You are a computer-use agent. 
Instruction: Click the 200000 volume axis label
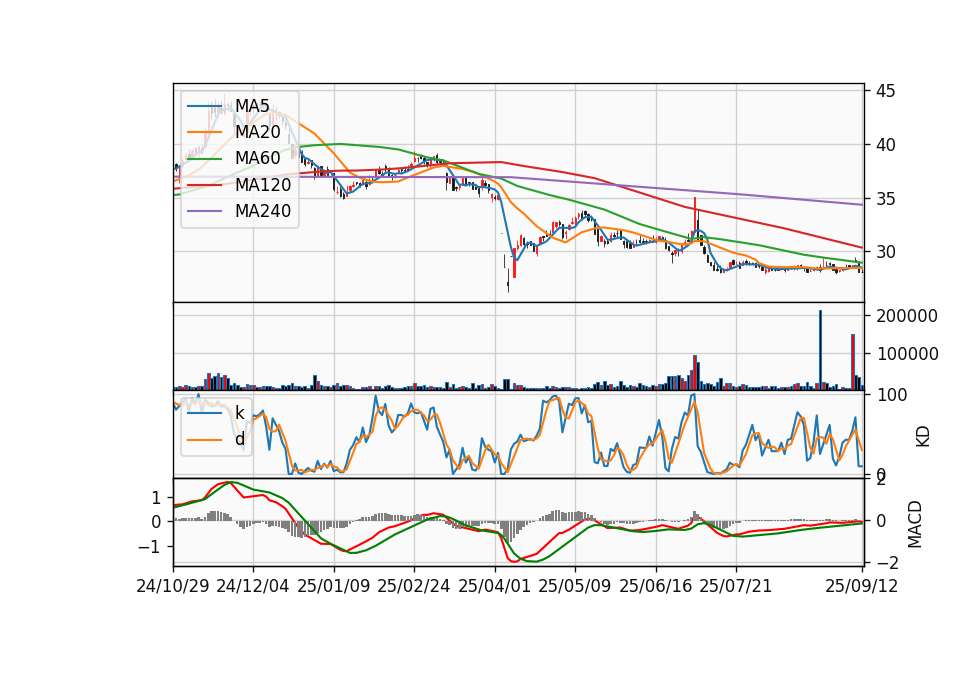click(x=907, y=316)
